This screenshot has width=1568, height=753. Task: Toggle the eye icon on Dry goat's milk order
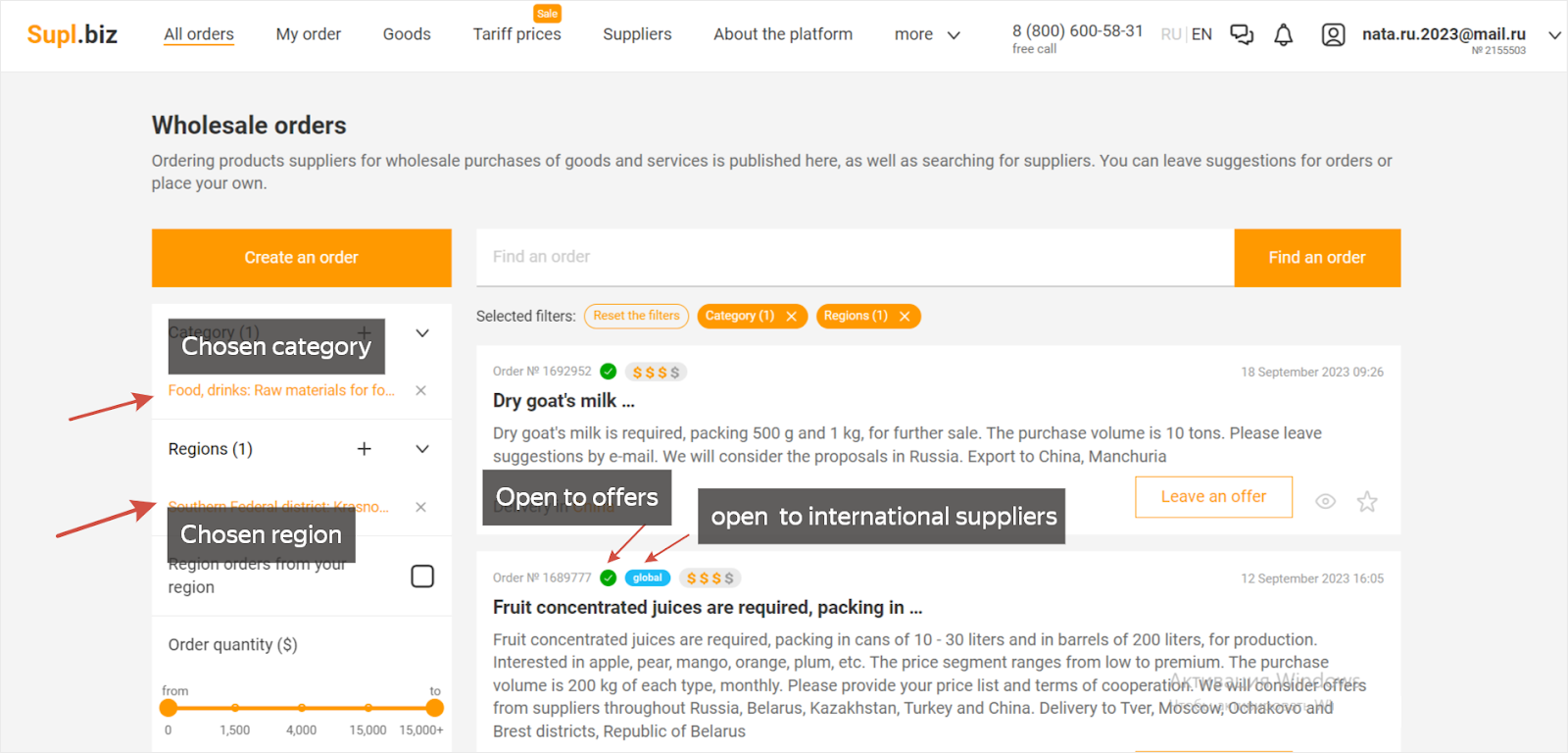1325,502
